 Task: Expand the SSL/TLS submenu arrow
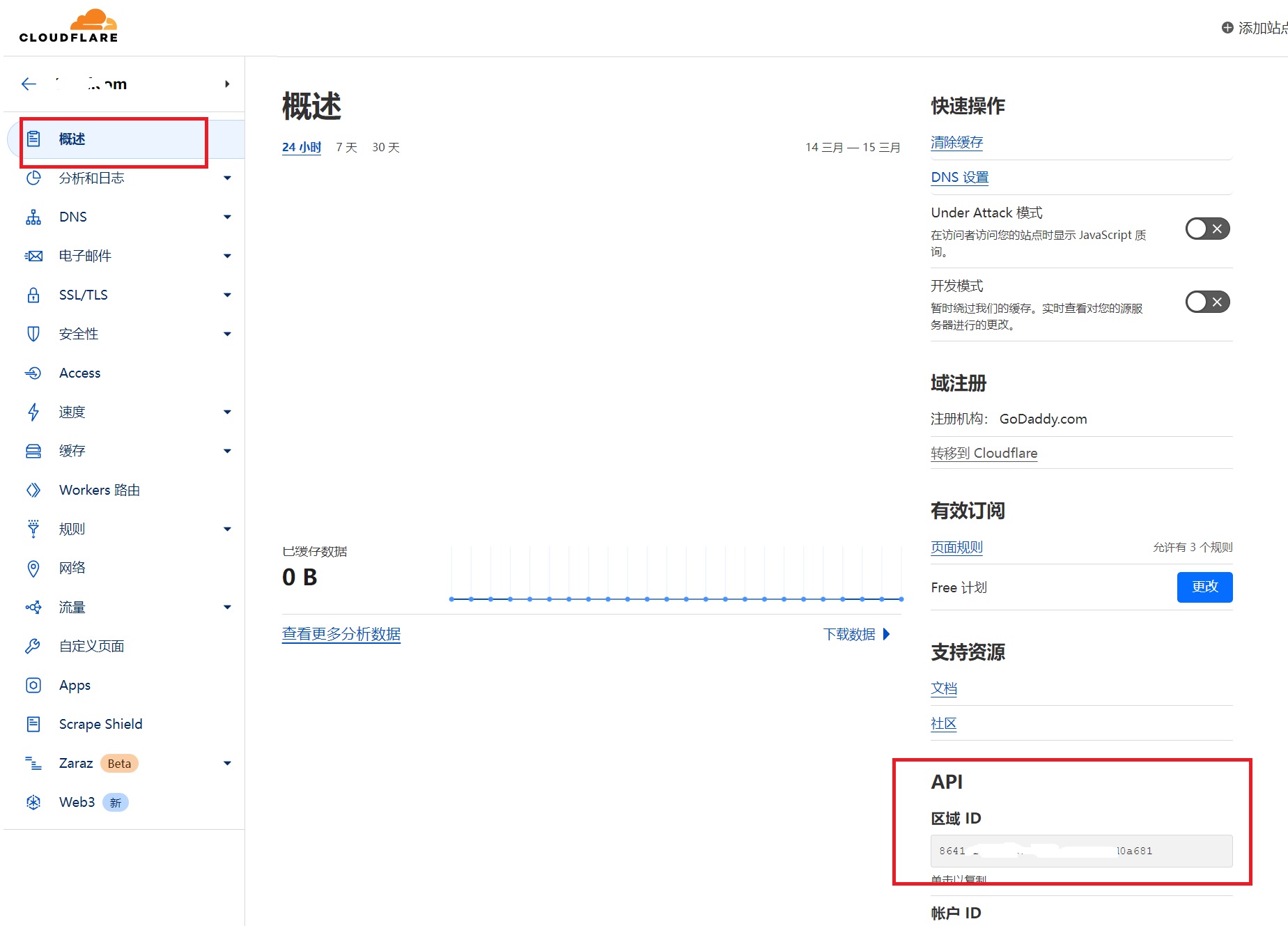pyautogui.click(x=227, y=295)
